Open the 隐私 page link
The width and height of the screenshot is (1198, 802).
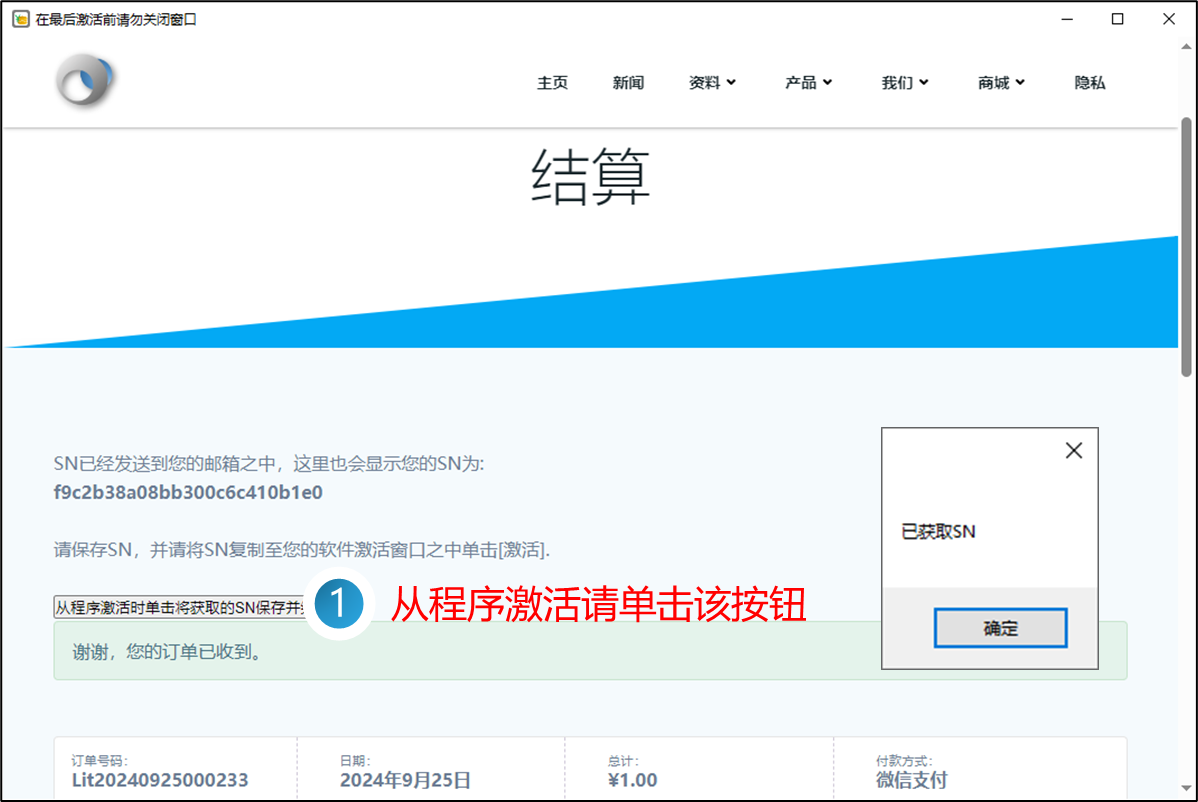1090,83
